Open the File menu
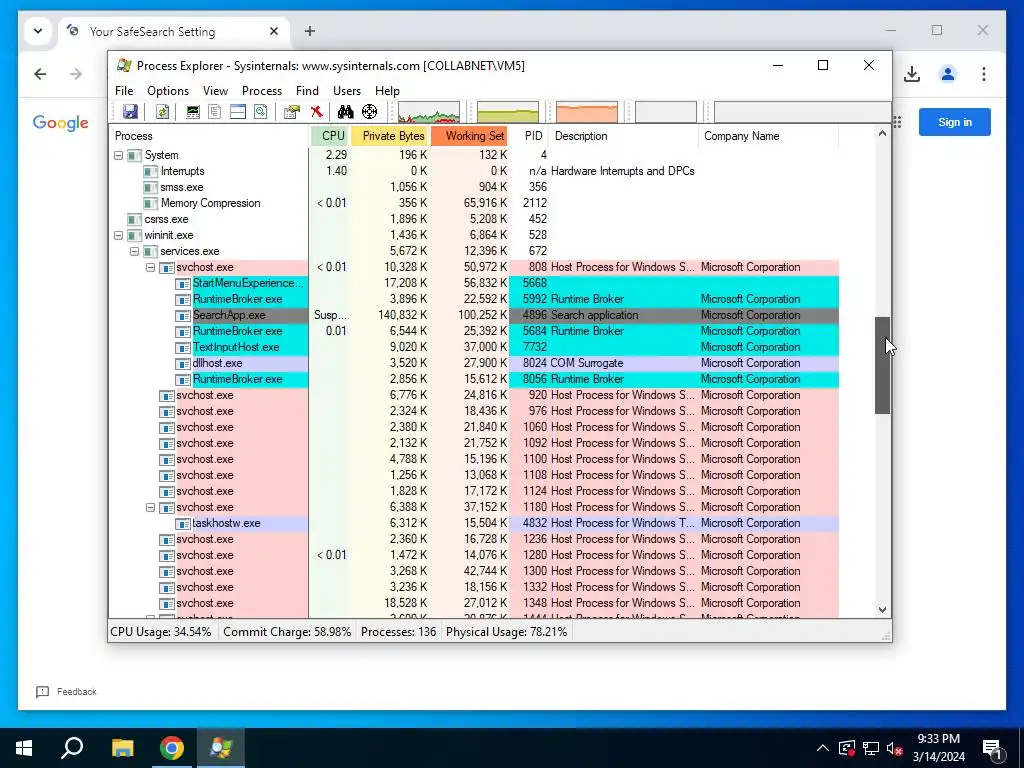Viewport: 1024px width, 768px height. (x=124, y=91)
